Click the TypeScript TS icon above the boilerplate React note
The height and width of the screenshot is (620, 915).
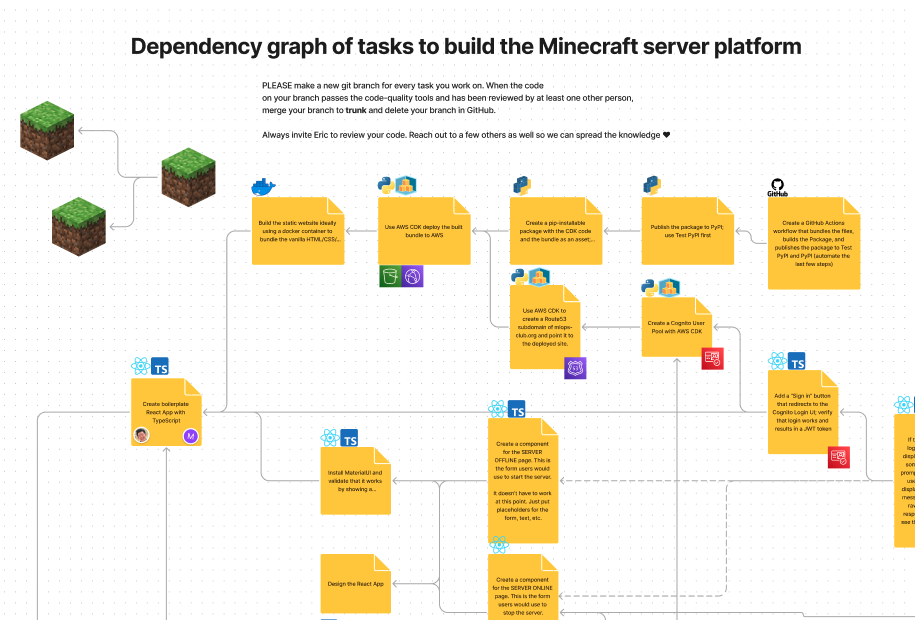[x=160, y=367]
